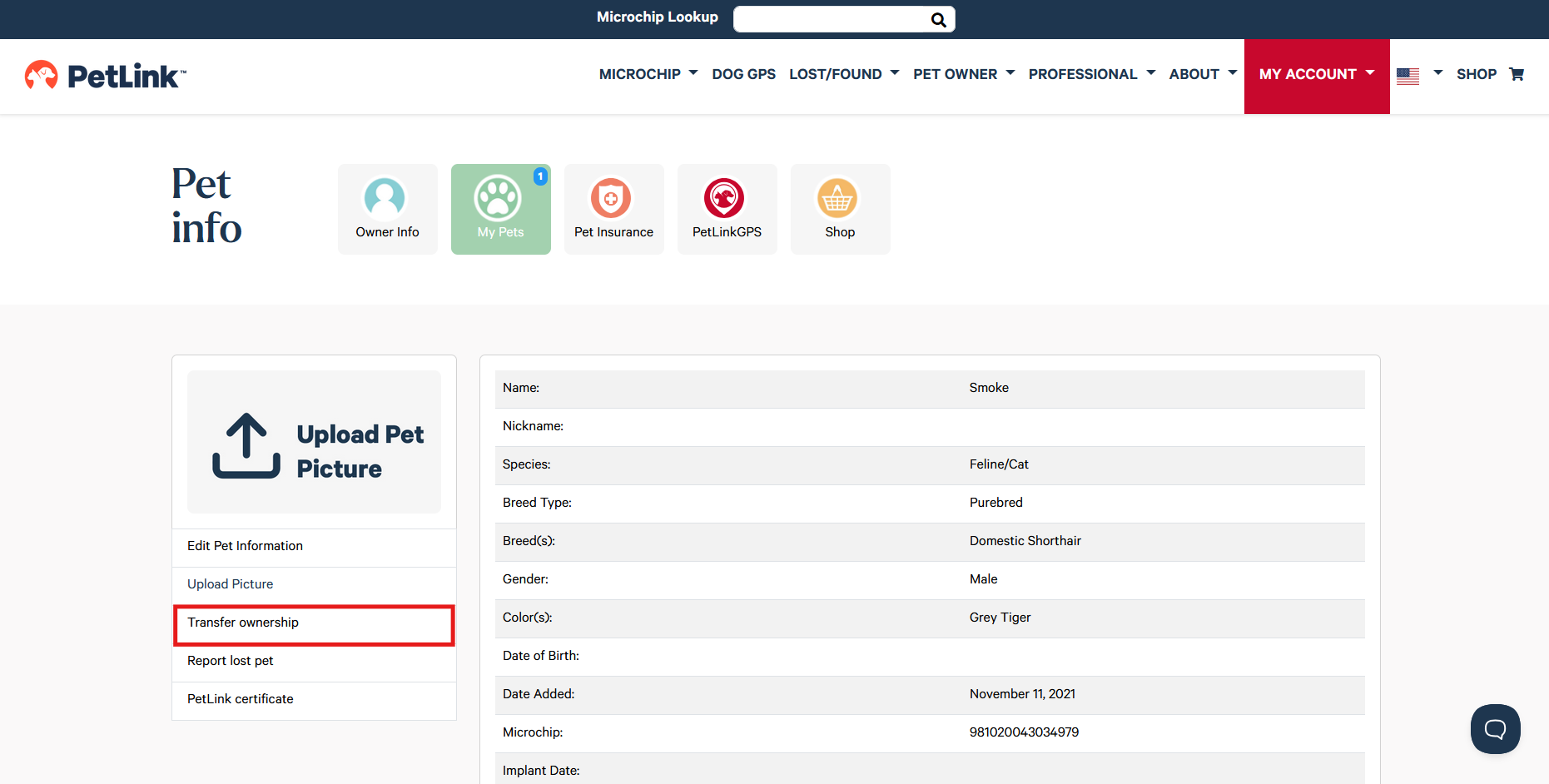Open the Shop basket icon tile

coord(841,209)
